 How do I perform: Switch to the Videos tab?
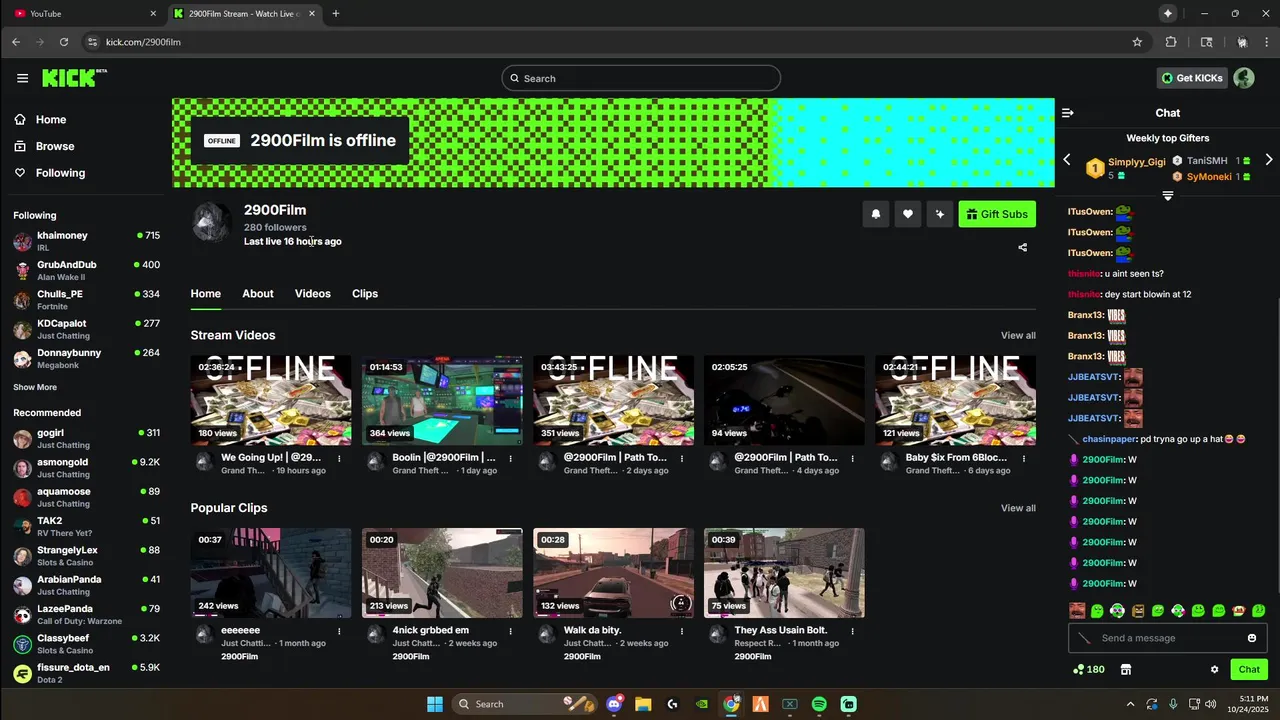pos(312,294)
